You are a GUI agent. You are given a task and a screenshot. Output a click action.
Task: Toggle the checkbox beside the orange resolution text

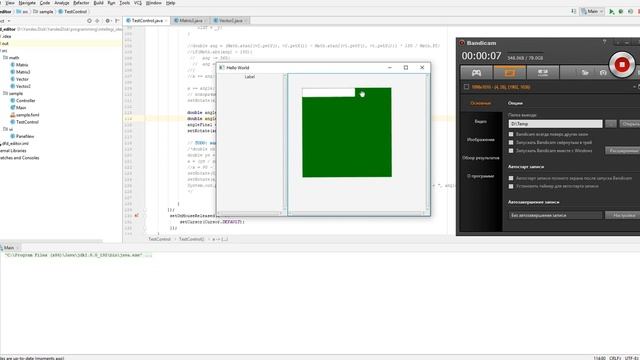pos(466,87)
